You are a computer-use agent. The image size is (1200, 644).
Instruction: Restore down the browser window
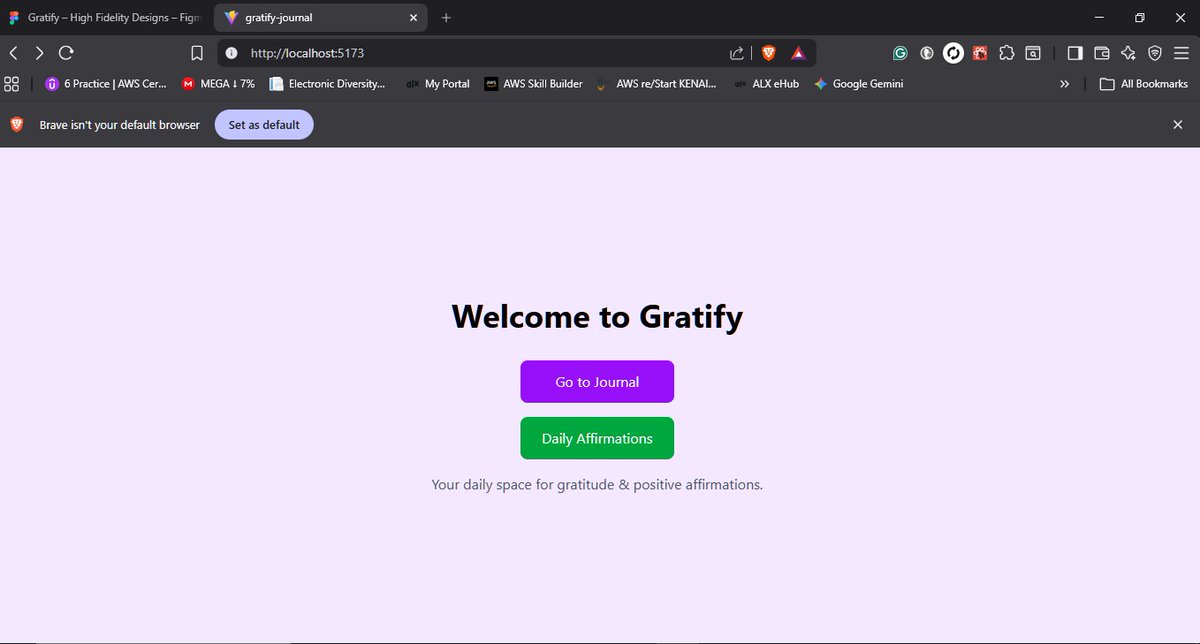click(1139, 17)
